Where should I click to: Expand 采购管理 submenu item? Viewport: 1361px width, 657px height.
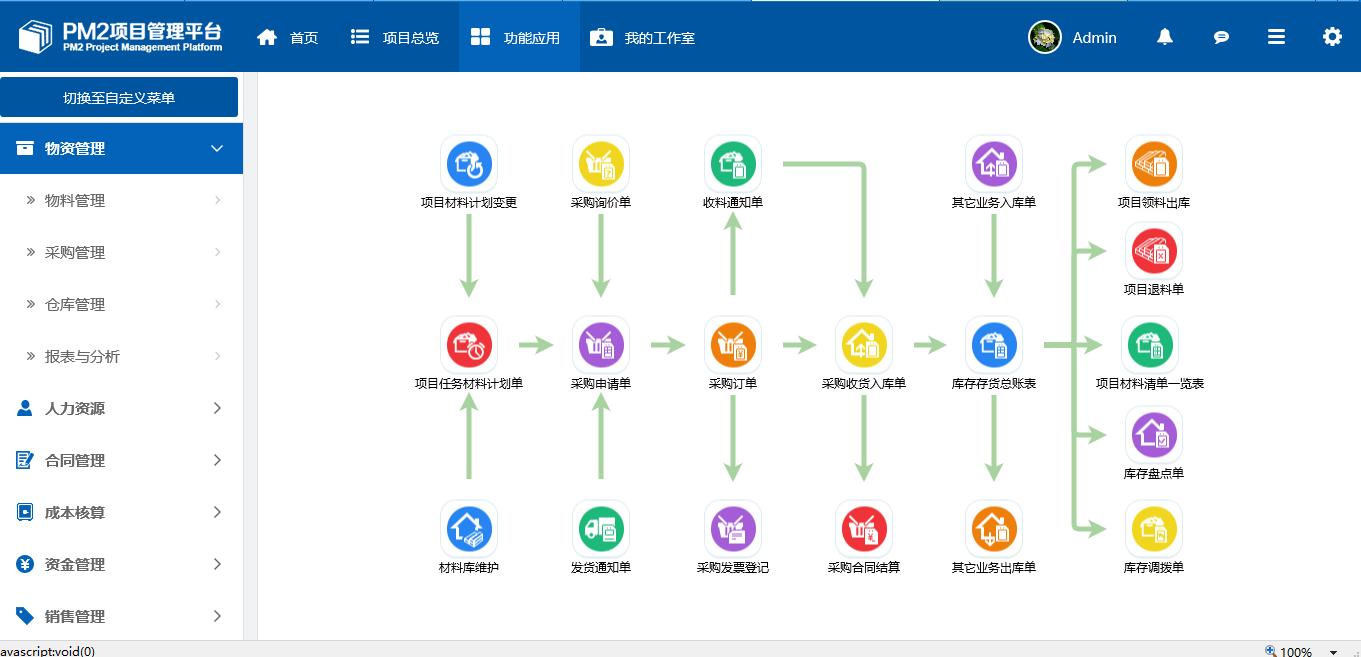pyautogui.click(x=121, y=252)
